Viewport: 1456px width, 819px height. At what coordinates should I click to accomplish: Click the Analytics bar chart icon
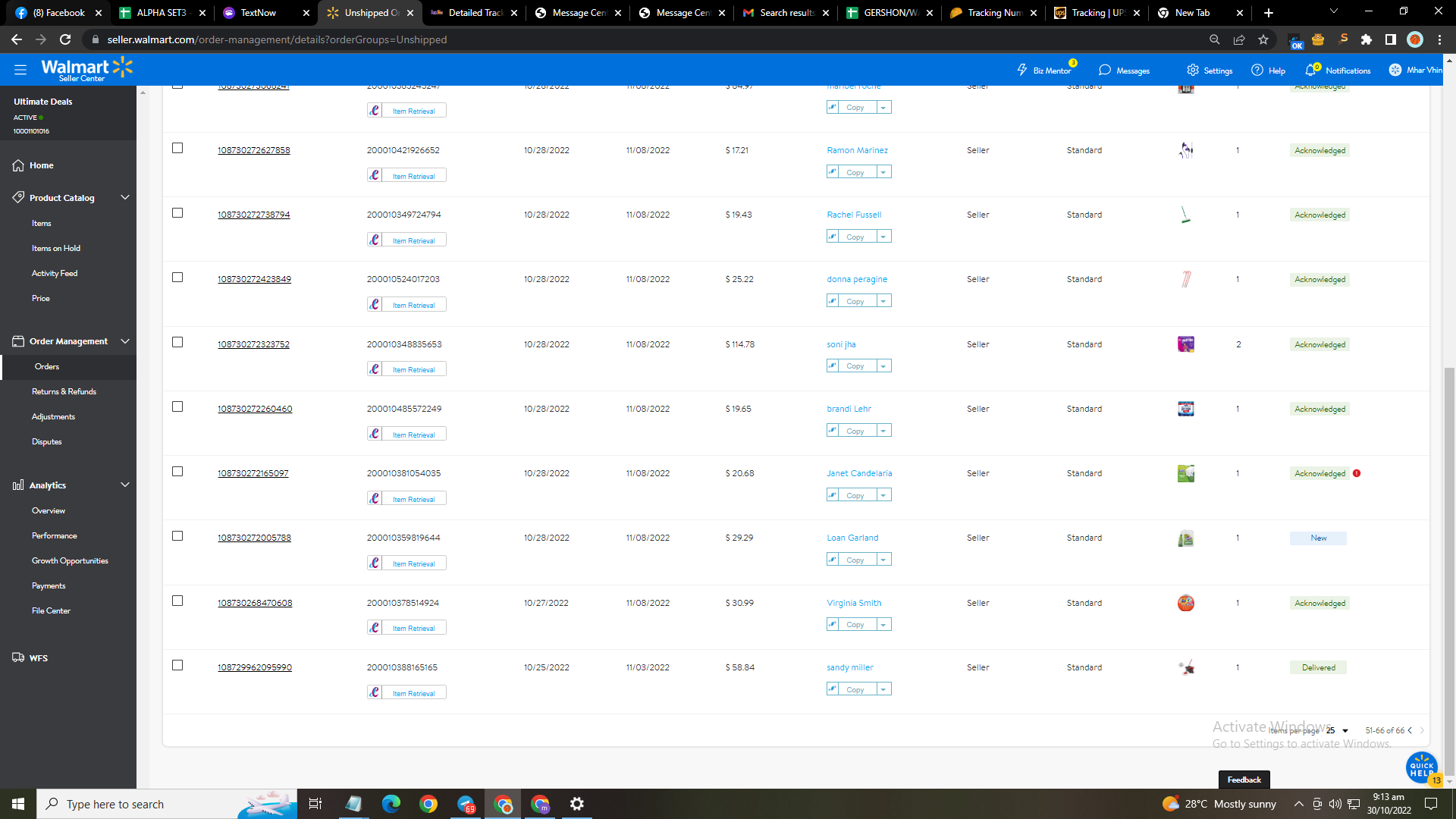(x=18, y=485)
